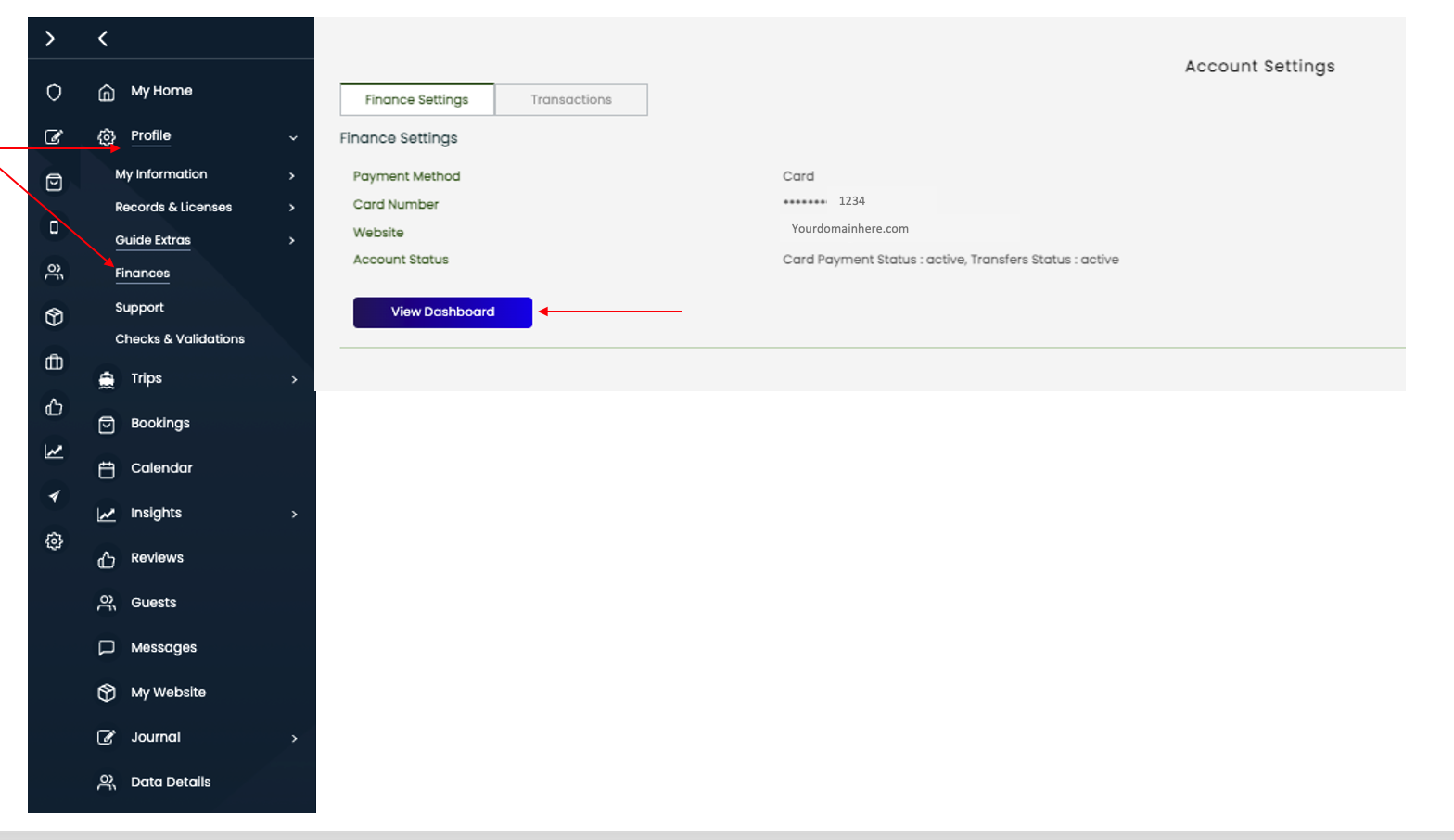Click the shield icon in the narrow sidebar
1454x840 pixels.
point(54,92)
